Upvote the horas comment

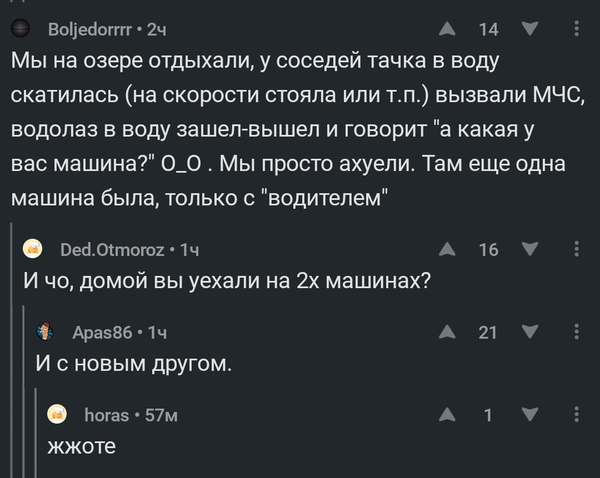pos(445,416)
